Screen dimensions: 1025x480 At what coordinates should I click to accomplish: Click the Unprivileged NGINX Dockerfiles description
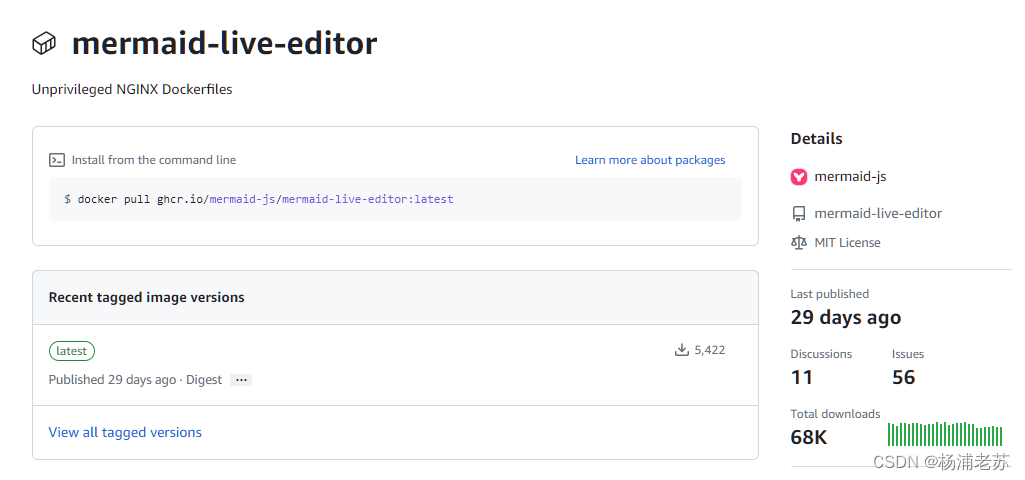(132, 90)
